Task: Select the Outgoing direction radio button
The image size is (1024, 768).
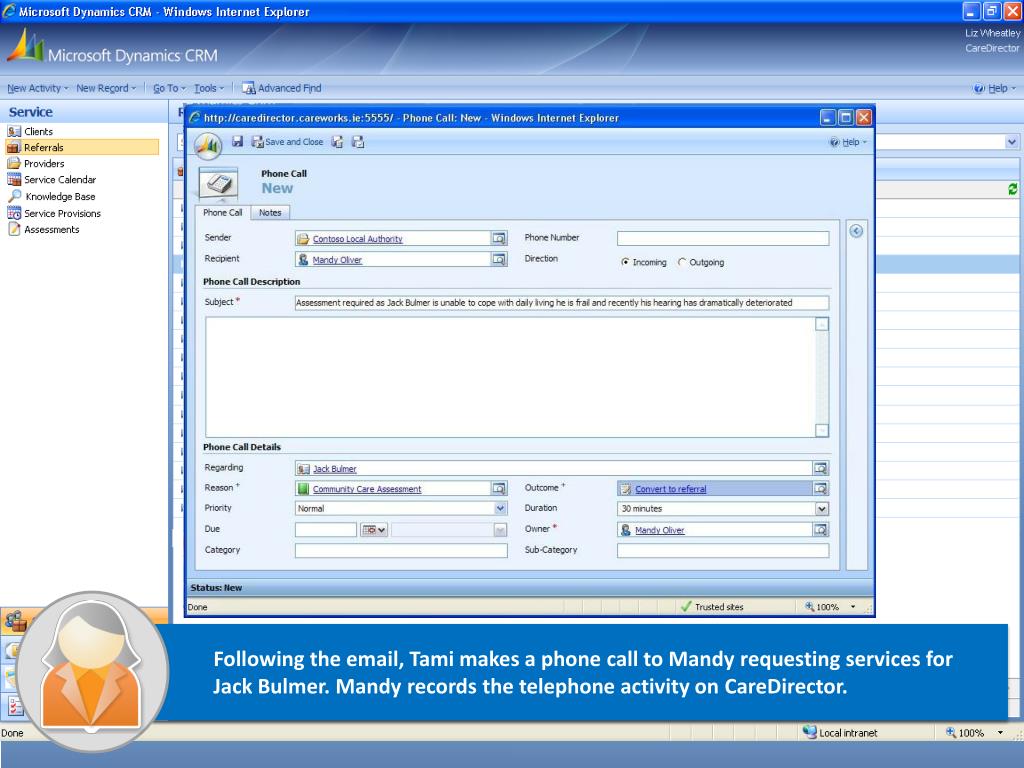Action: point(682,262)
